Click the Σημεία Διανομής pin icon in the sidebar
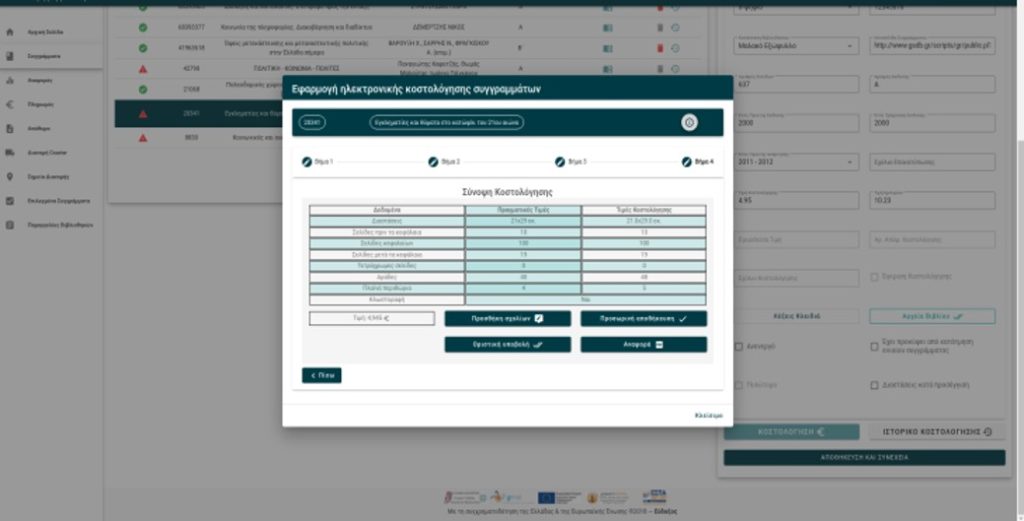 click(10, 177)
